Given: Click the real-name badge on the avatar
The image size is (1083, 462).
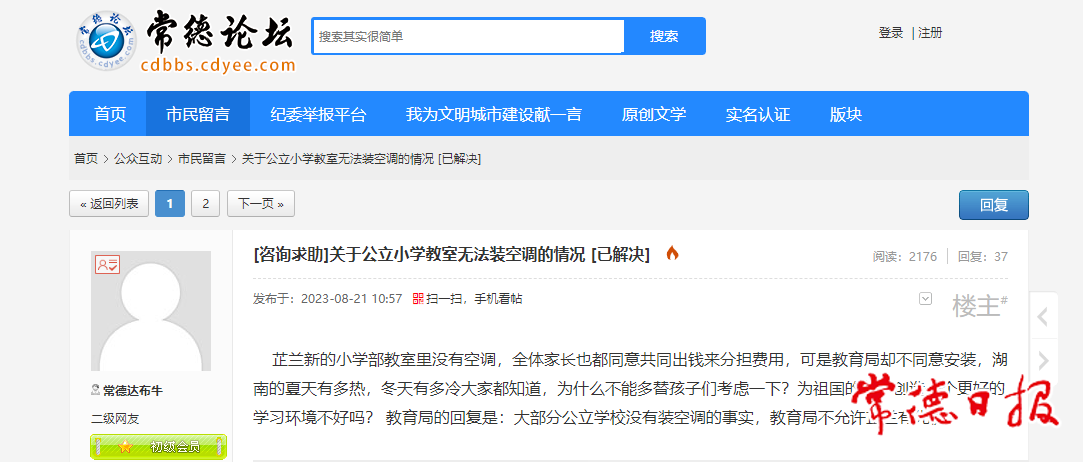Looking at the screenshot, I should 107,265.
